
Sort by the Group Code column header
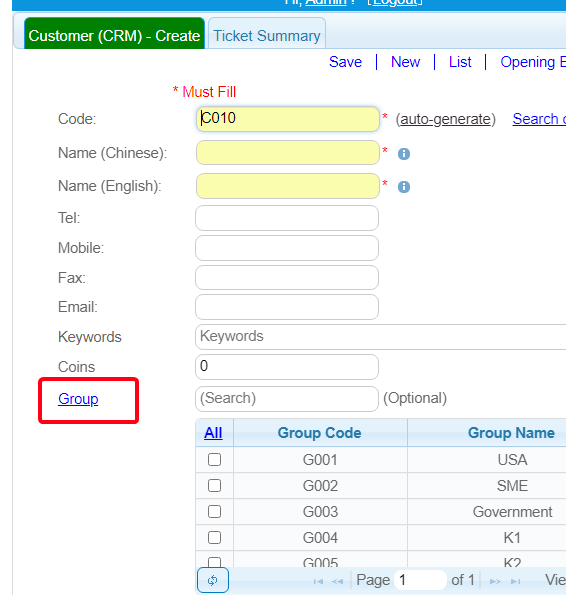[319, 433]
